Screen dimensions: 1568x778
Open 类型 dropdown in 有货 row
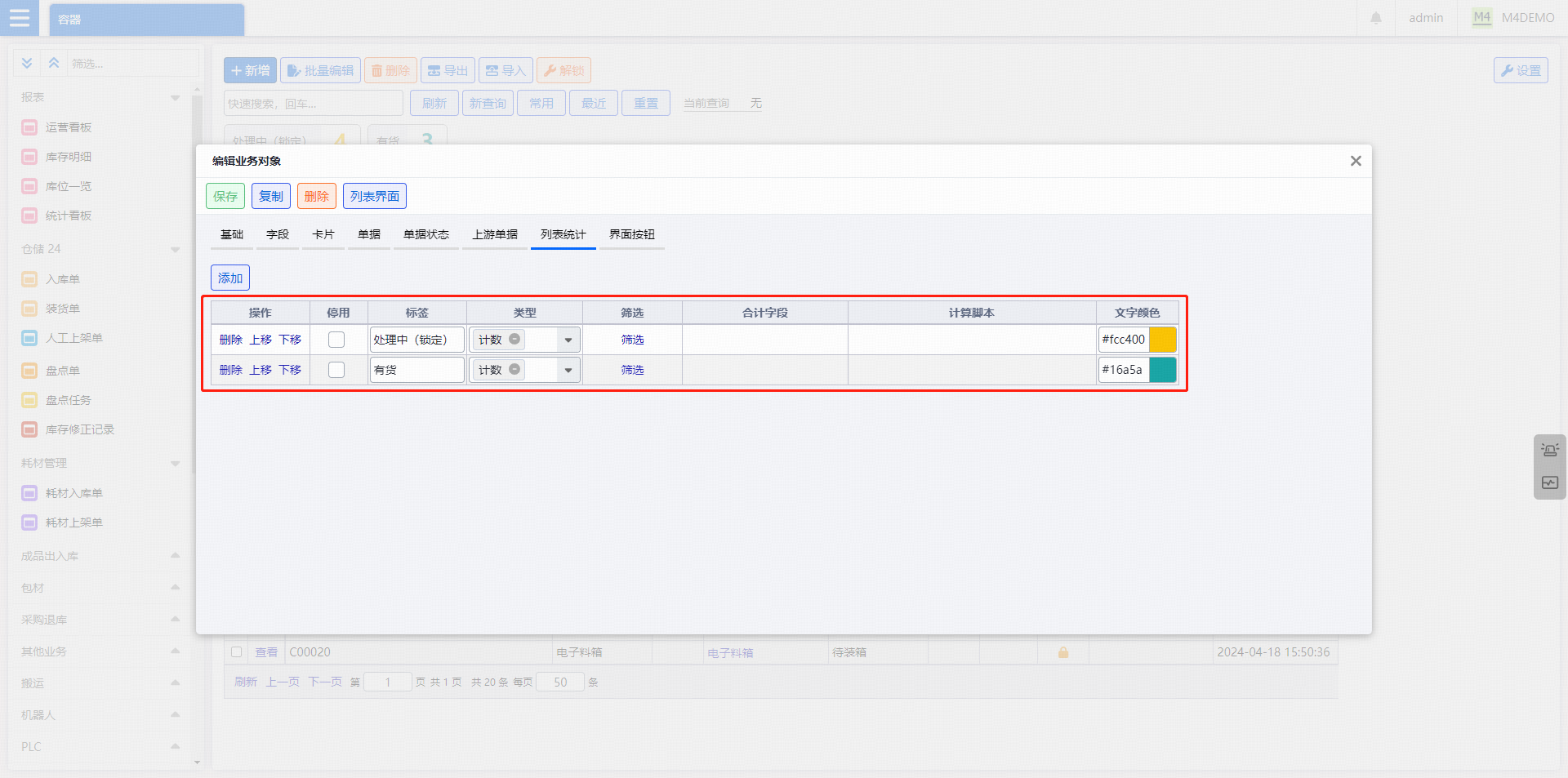[568, 370]
